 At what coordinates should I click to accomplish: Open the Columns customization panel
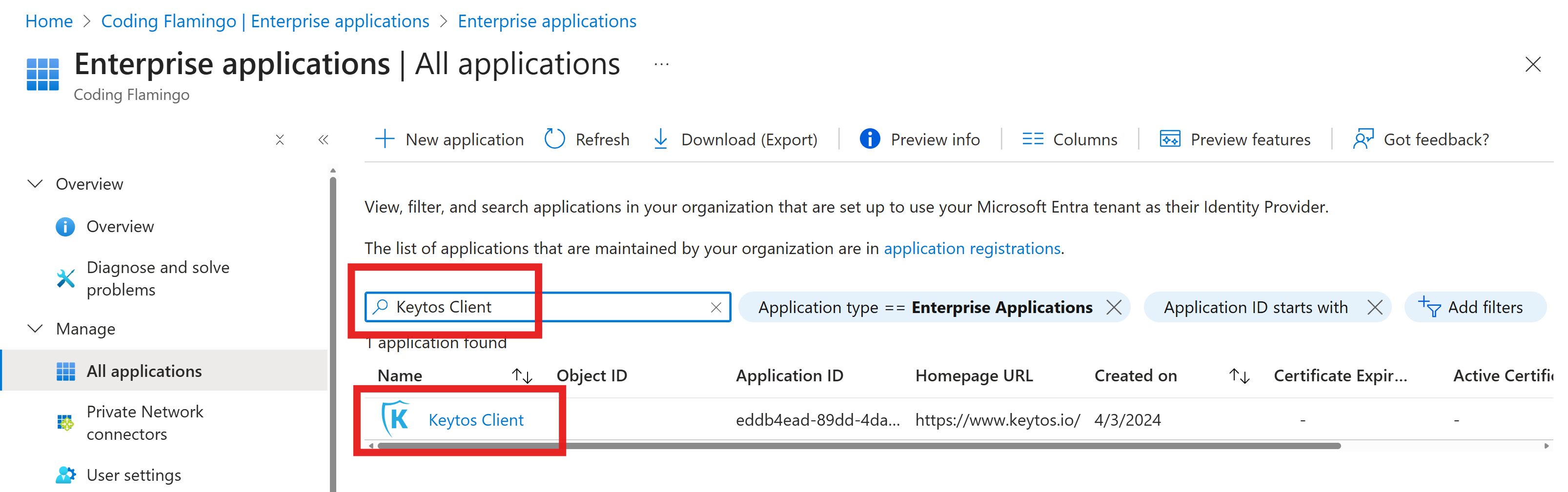[1069, 138]
